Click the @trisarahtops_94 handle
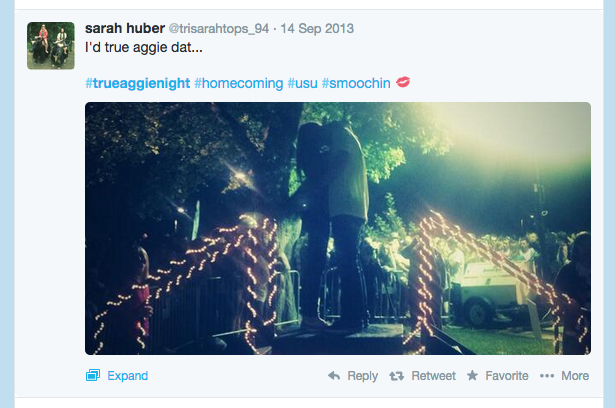Image resolution: width=615 pixels, height=408 pixels. click(x=219, y=29)
